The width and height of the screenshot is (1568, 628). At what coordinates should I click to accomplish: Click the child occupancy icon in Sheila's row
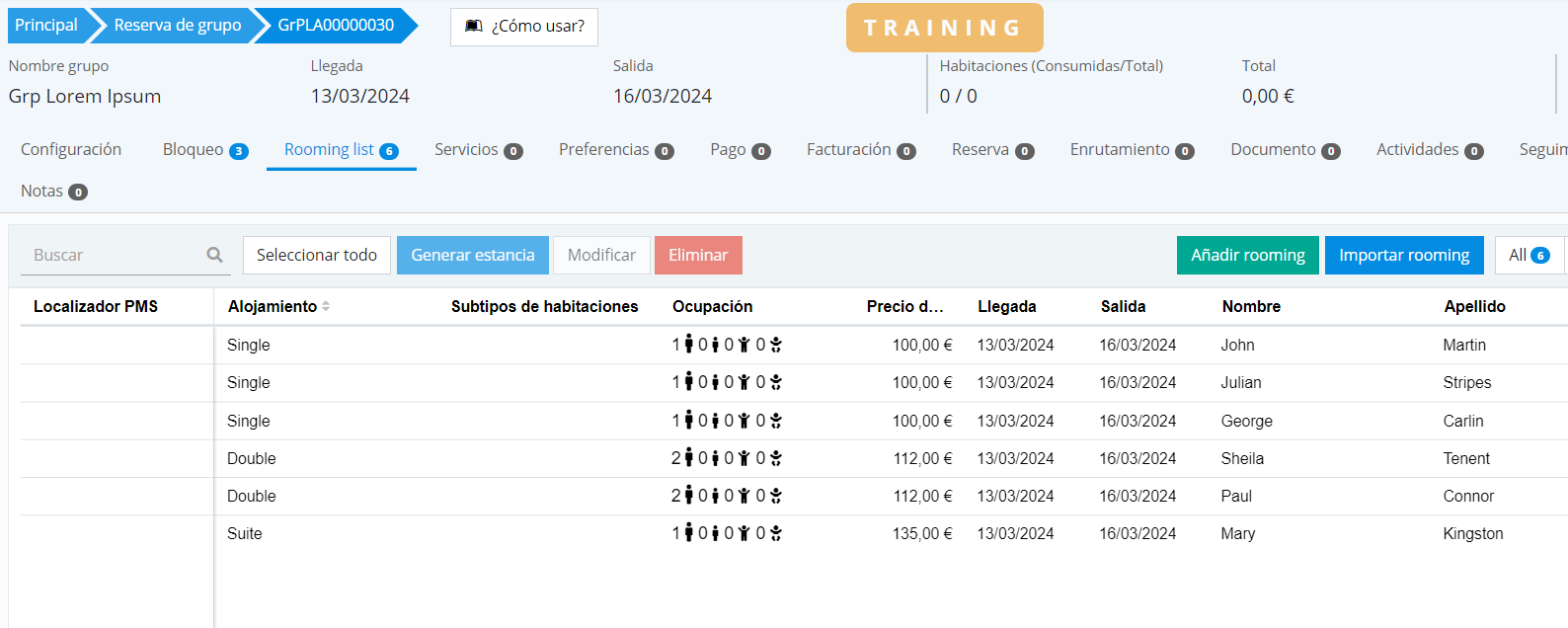tap(715, 458)
